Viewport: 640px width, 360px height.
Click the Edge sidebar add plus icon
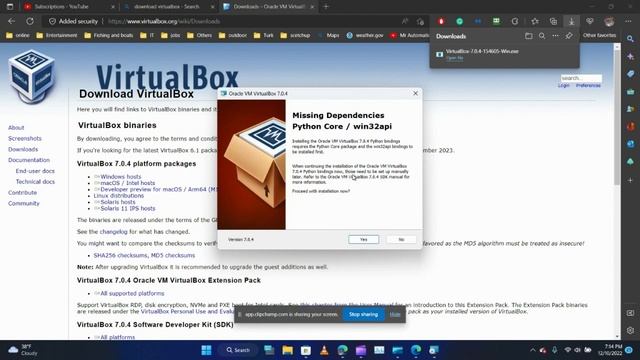631,180
